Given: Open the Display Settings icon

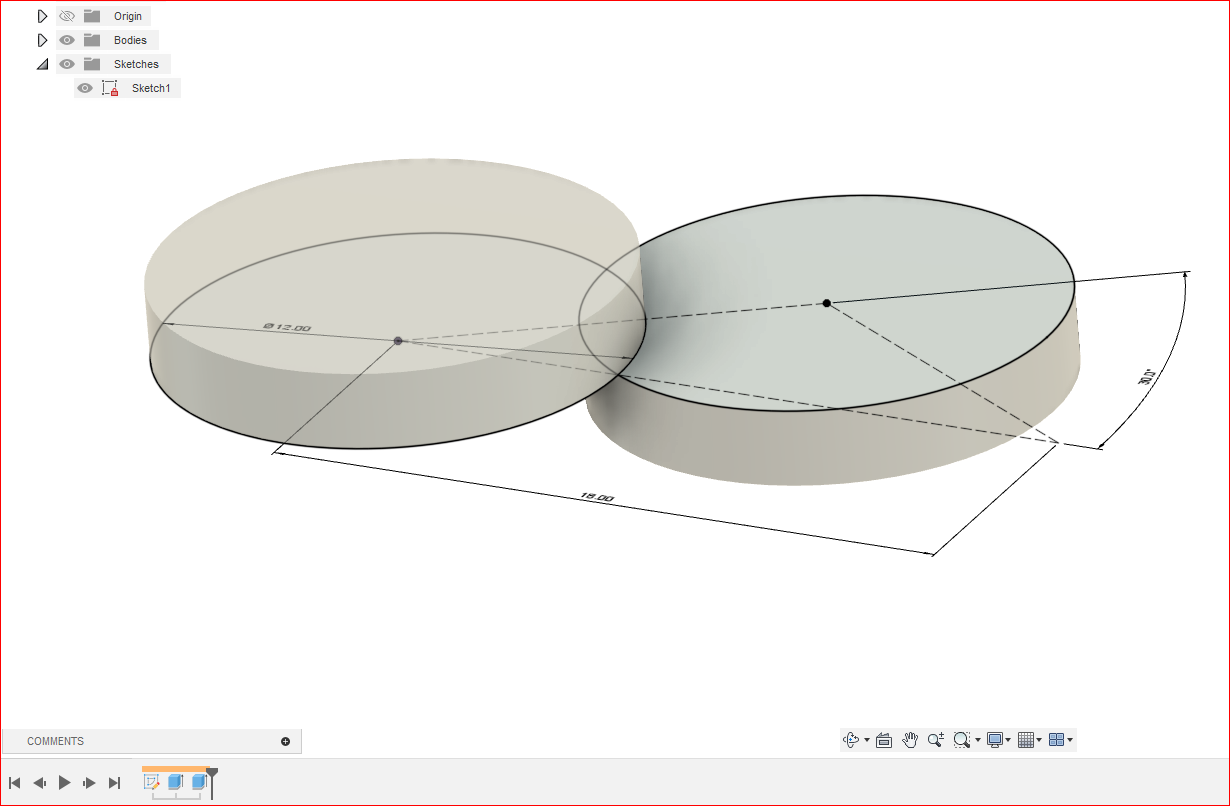Looking at the screenshot, I should (x=994, y=740).
